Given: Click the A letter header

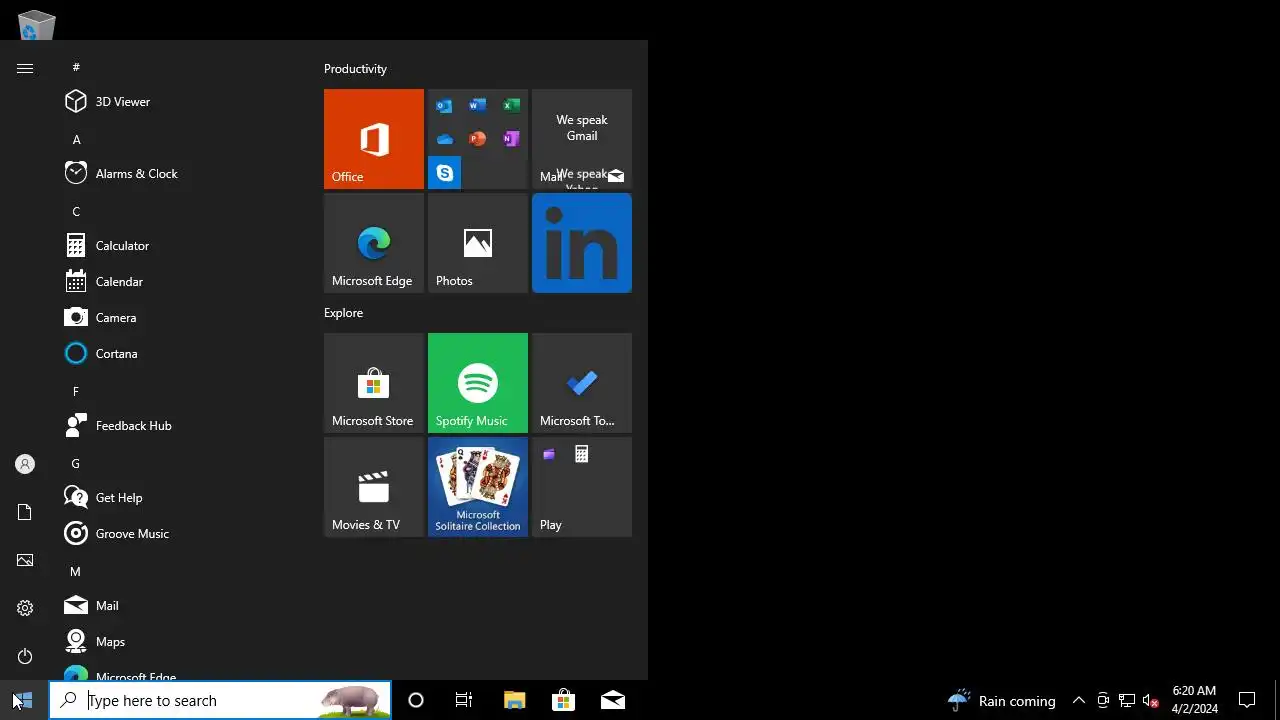Looking at the screenshot, I should click(x=76, y=139).
